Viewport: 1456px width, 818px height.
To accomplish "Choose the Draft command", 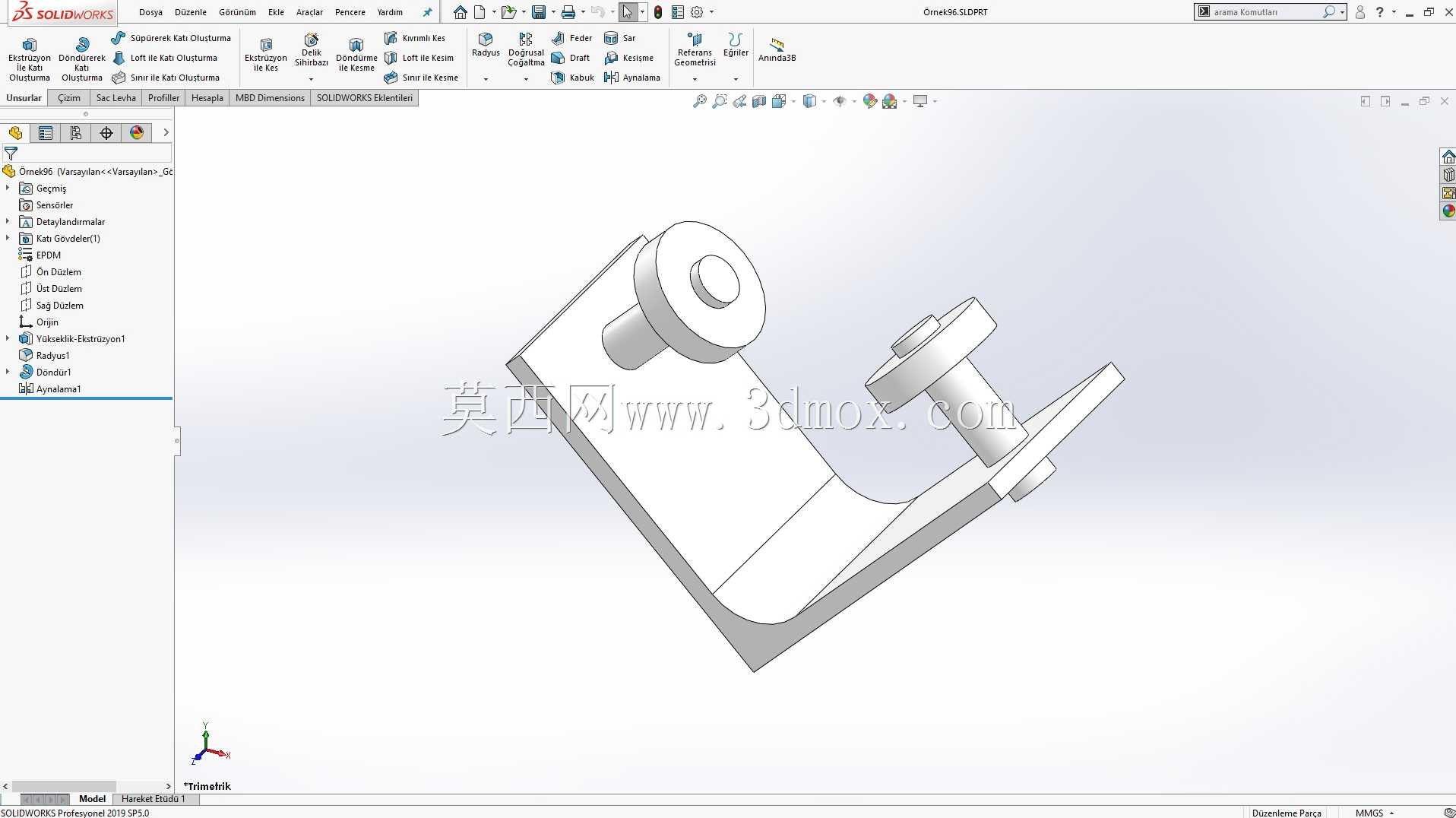I will 571,58.
